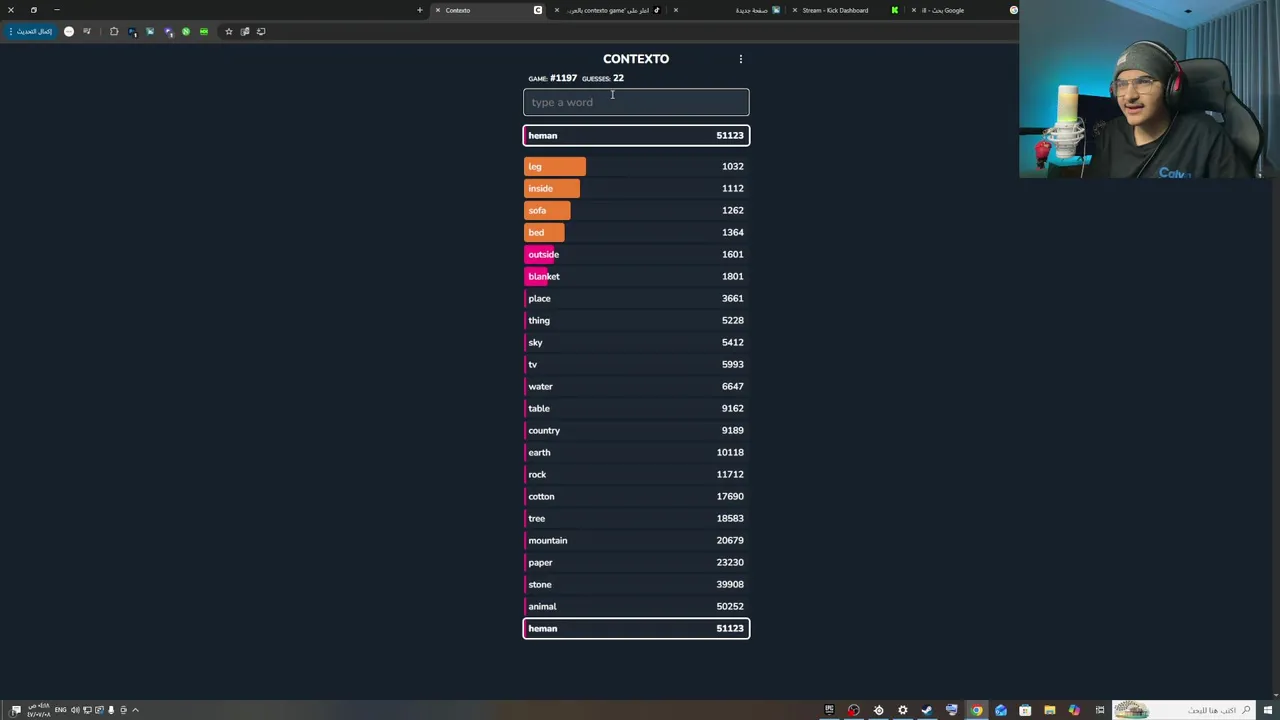
Task: Open the Settings gear app in taskbar
Action: point(903,710)
